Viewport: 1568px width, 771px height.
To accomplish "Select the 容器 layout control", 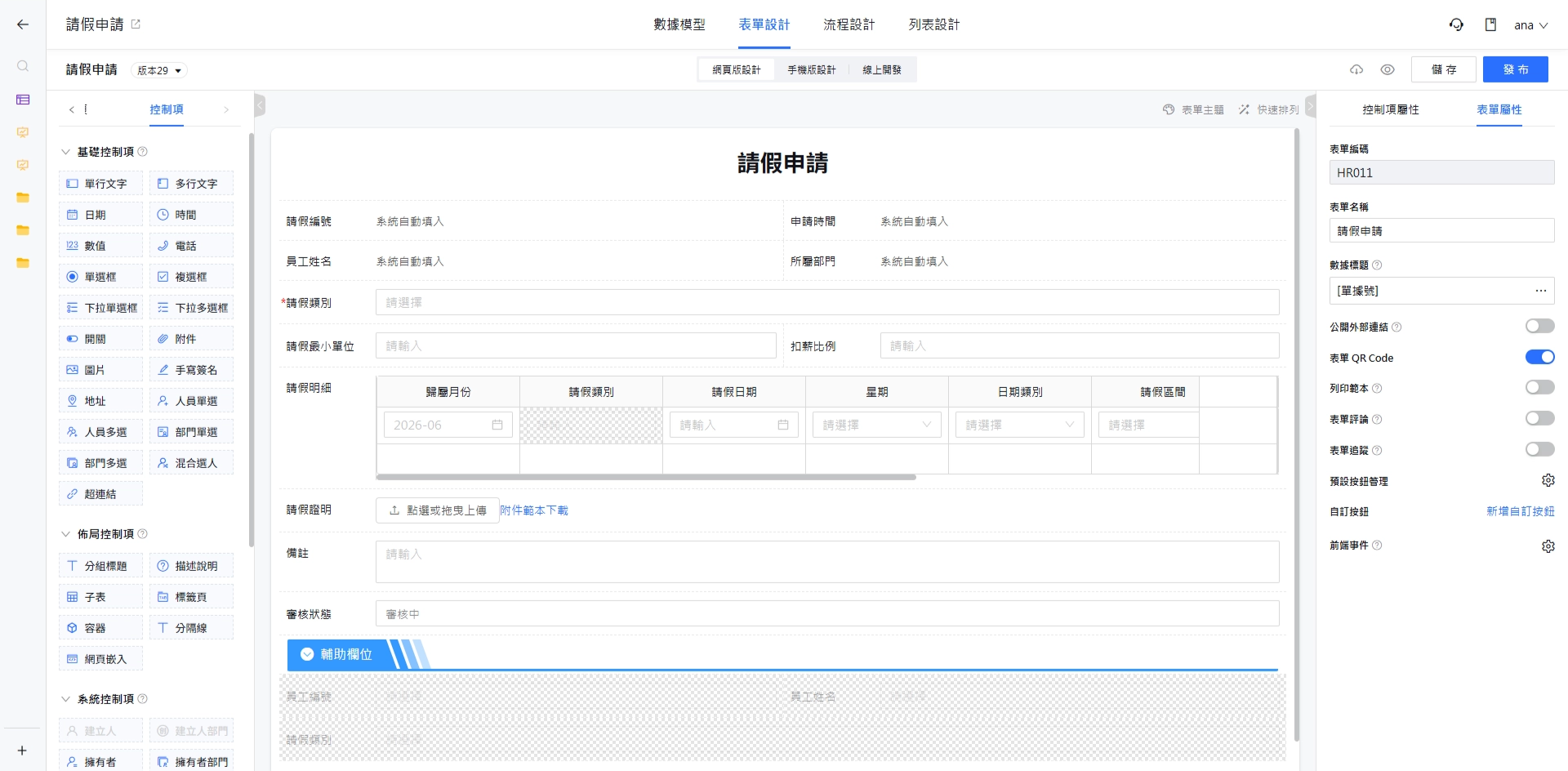I will click(x=100, y=628).
